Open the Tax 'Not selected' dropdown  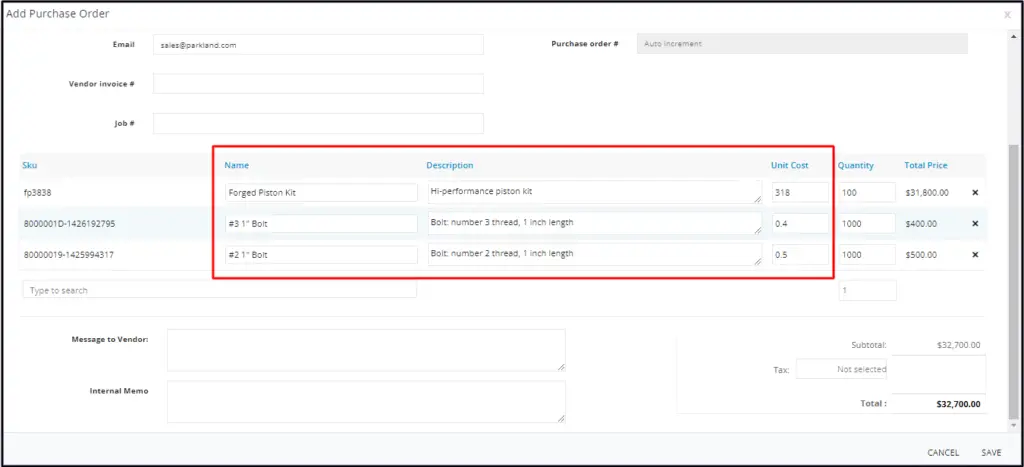point(842,369)
